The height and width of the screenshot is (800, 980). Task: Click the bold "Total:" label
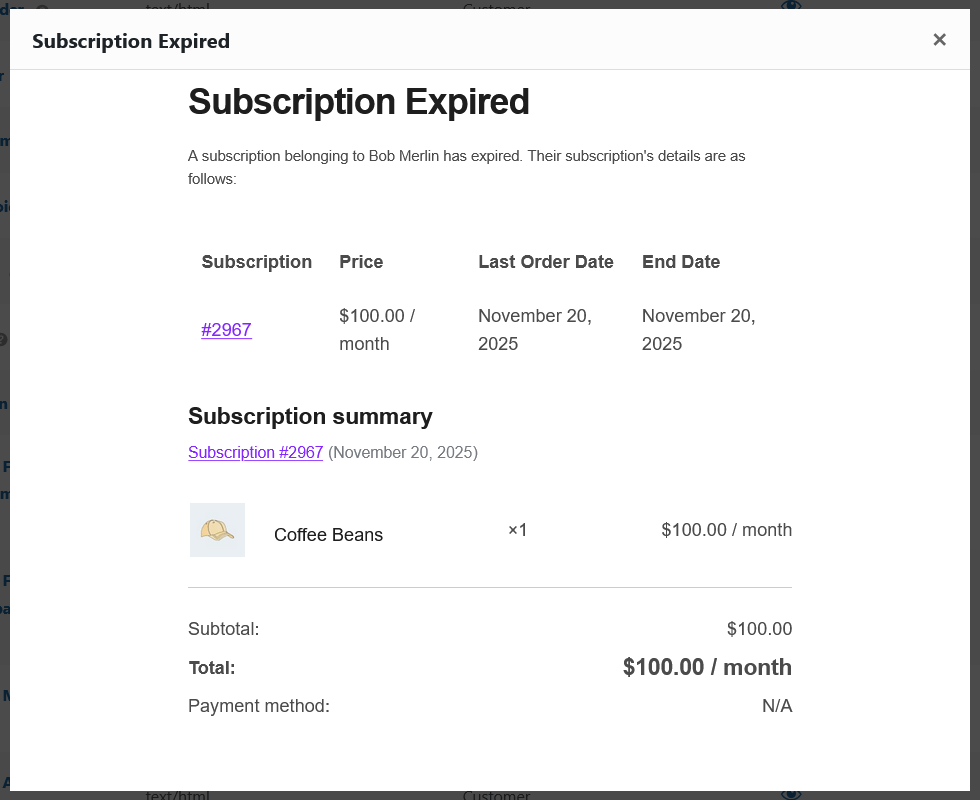[x=211, y=668]
